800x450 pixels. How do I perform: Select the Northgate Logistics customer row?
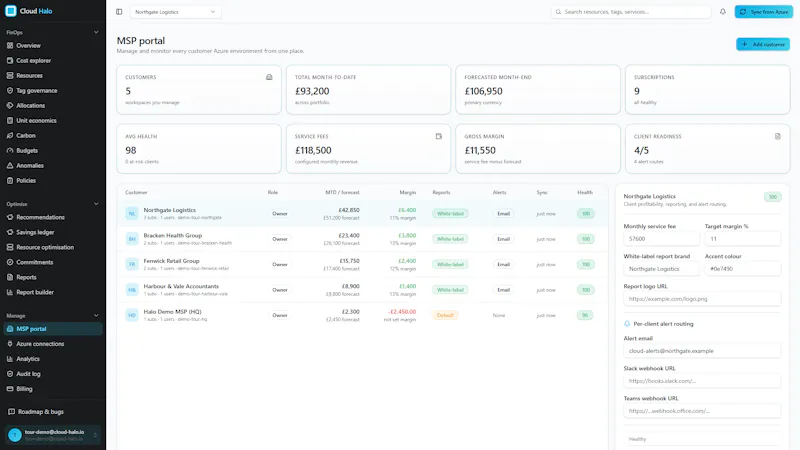[362, 214]
